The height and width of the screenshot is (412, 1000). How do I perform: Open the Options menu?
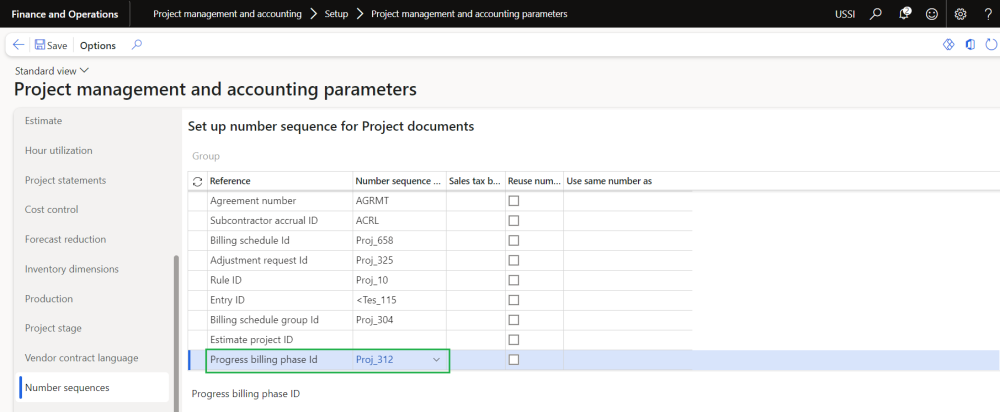pos(97,45)
